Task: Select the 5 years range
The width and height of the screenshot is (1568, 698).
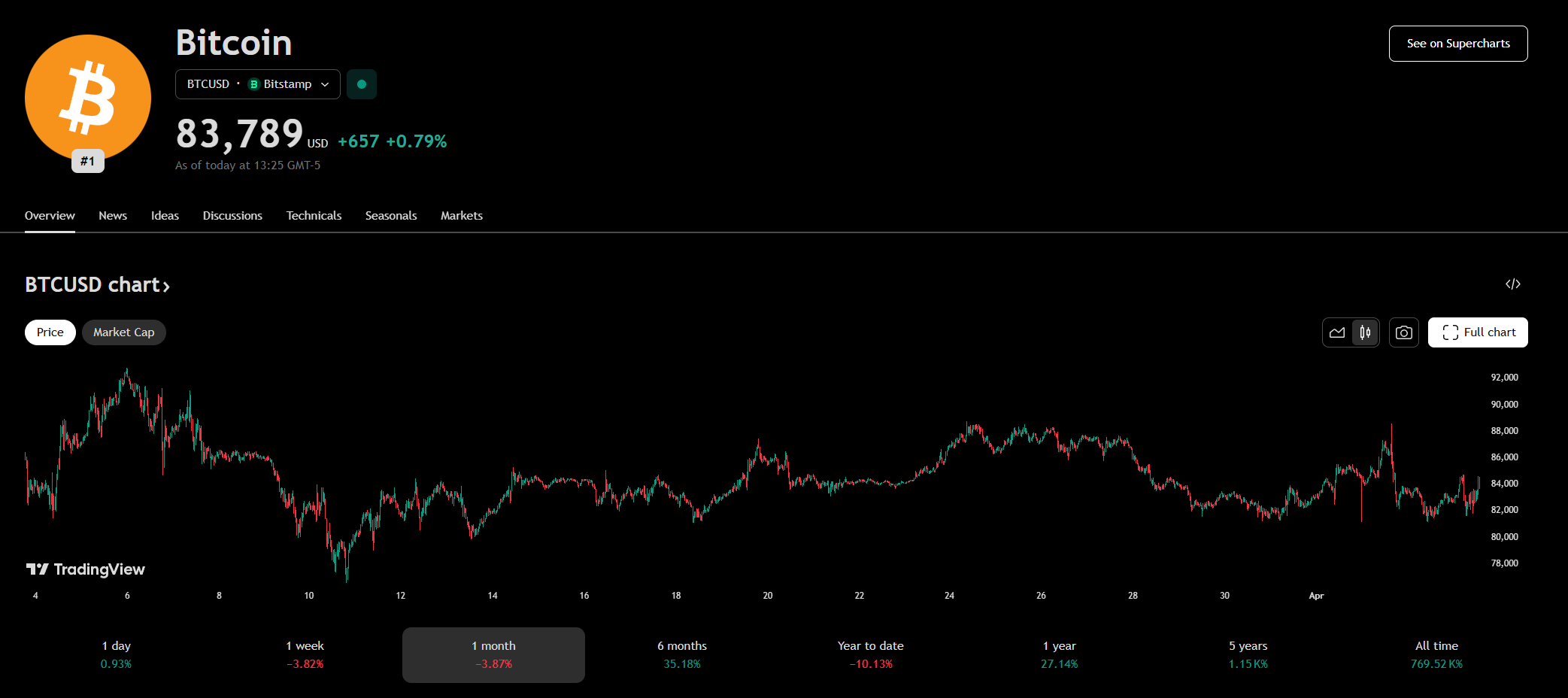Action: click(1248, 655)
